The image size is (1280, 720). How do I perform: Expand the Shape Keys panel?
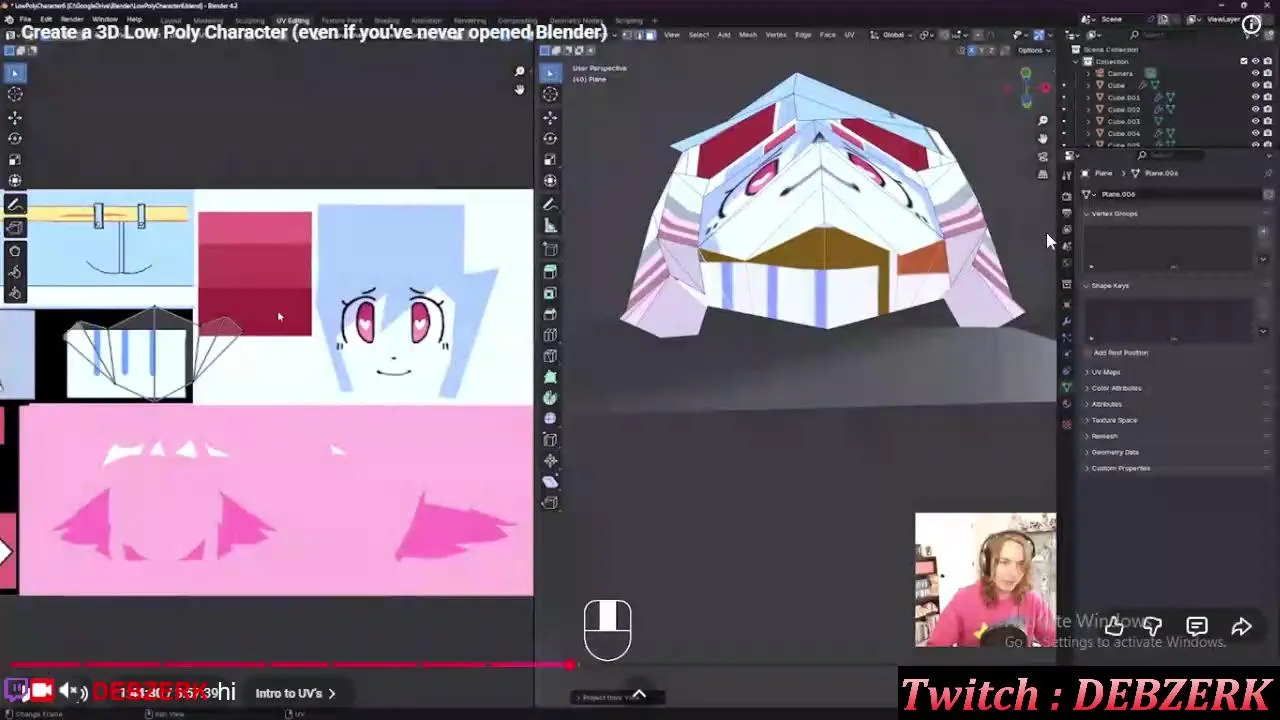pyautogui.click(x=1109, y=286)
